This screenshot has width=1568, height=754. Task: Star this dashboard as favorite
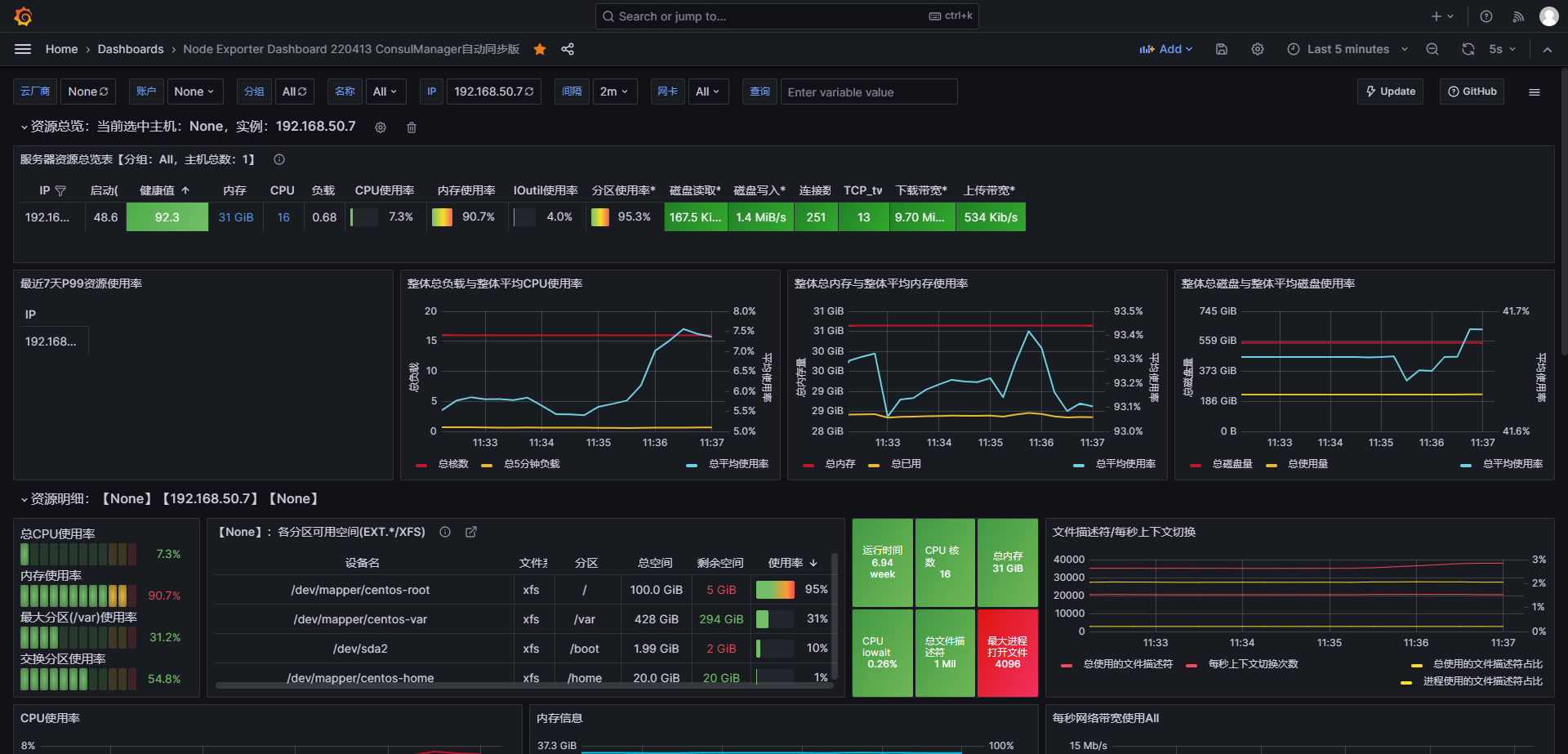tap(540, 49)
